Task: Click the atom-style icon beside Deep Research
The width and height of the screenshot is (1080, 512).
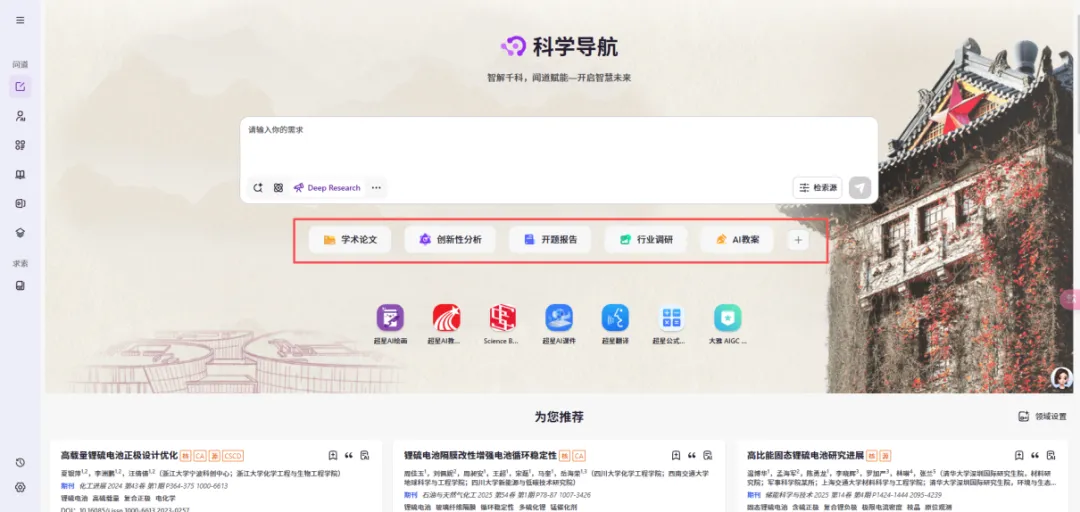Action: pos(278,187)
